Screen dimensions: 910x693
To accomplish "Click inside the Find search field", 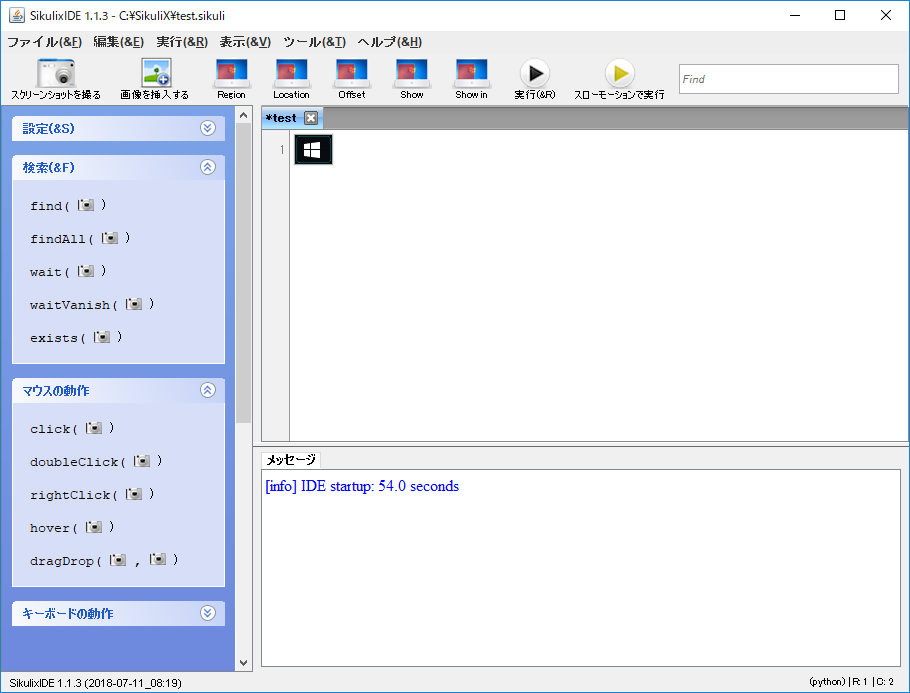I will point(788,78).
